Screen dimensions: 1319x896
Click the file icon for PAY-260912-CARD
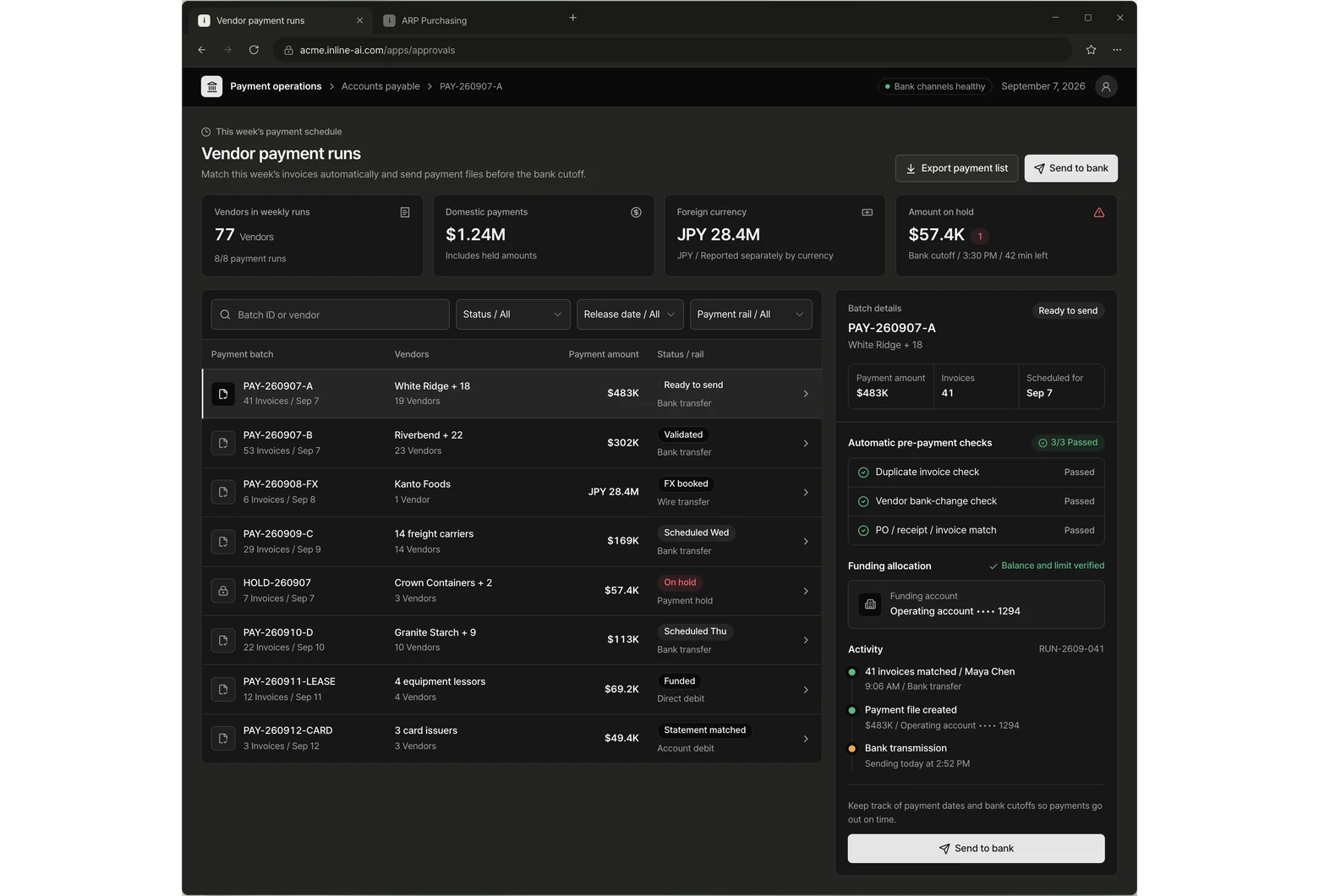click(223, 738)
